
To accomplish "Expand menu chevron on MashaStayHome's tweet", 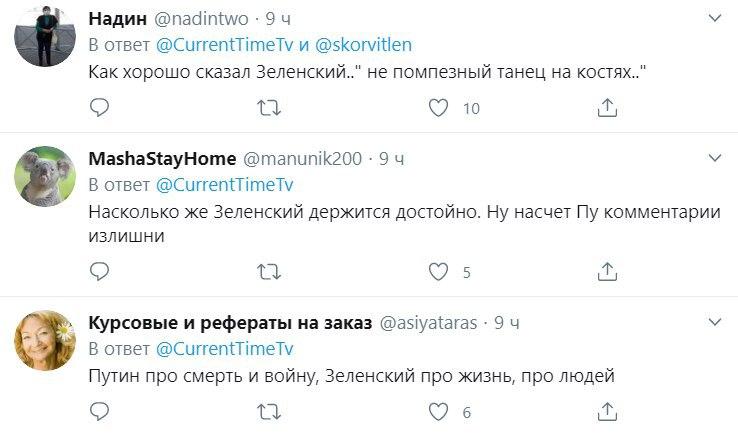I will (x=714, y=159).
